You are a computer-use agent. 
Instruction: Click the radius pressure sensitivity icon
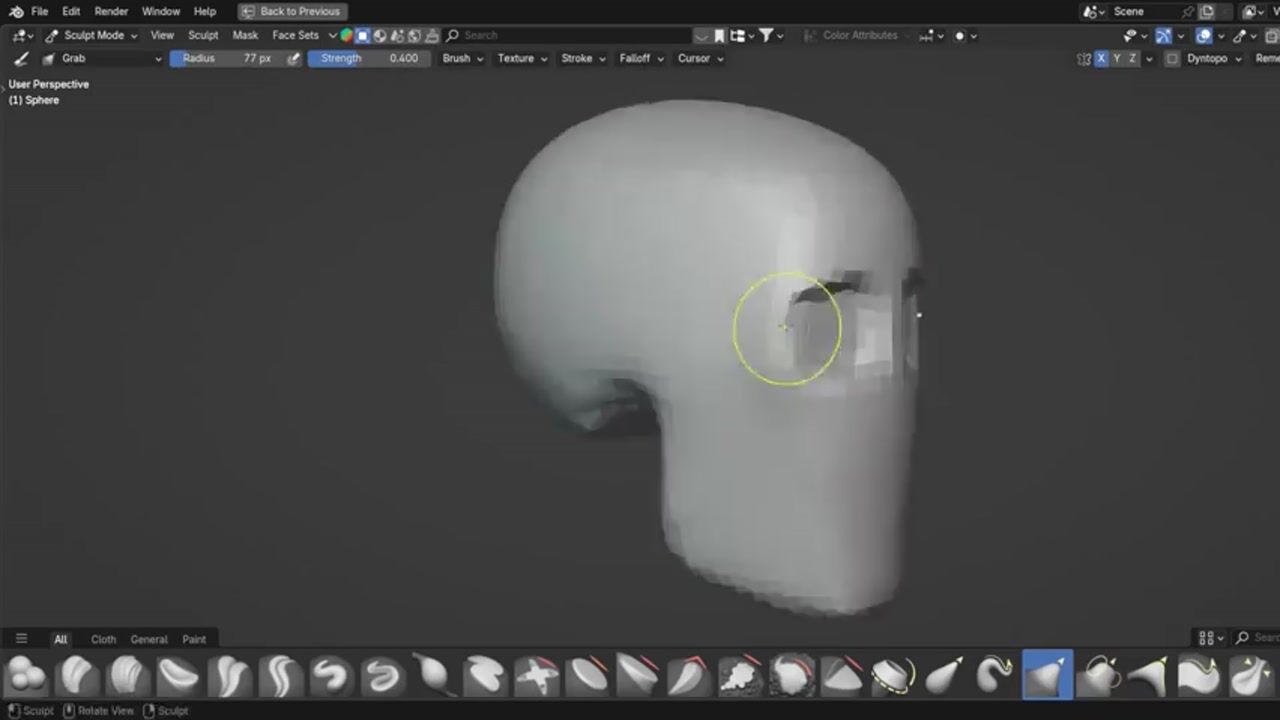[293, 58]
